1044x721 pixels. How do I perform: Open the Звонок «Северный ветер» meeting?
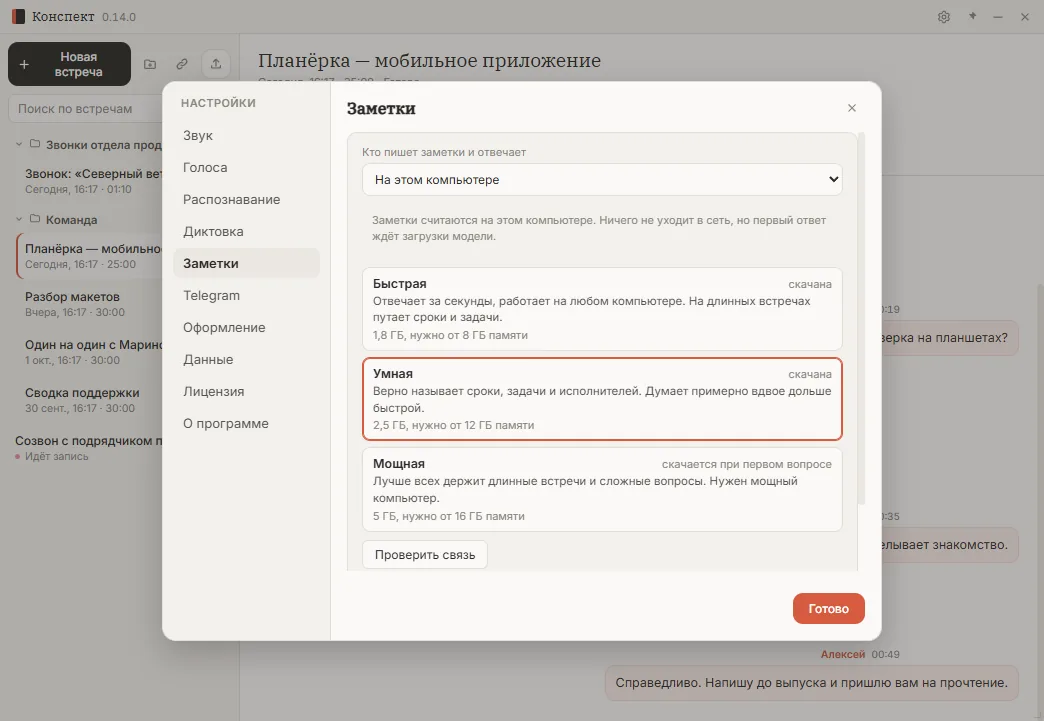[x=90, y=181]
